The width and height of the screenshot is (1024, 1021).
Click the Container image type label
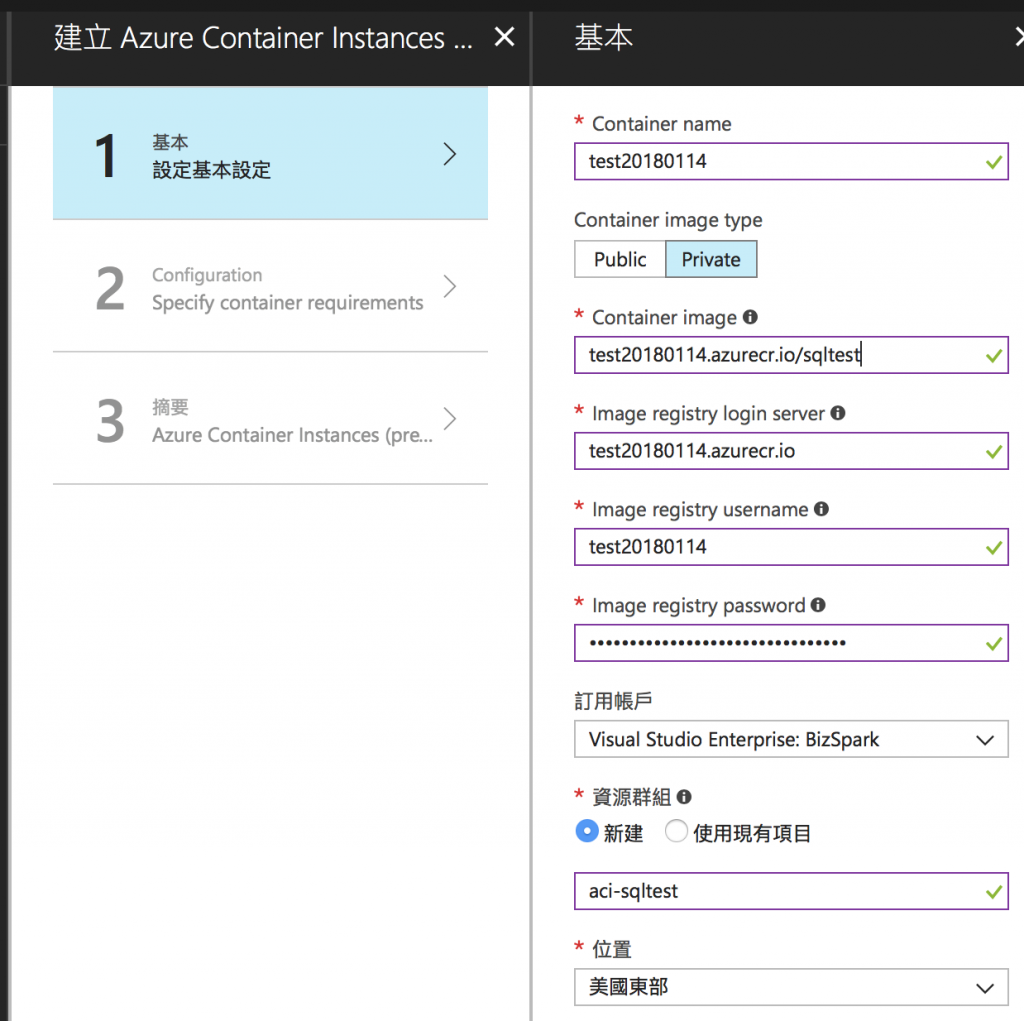coord(668,220)
